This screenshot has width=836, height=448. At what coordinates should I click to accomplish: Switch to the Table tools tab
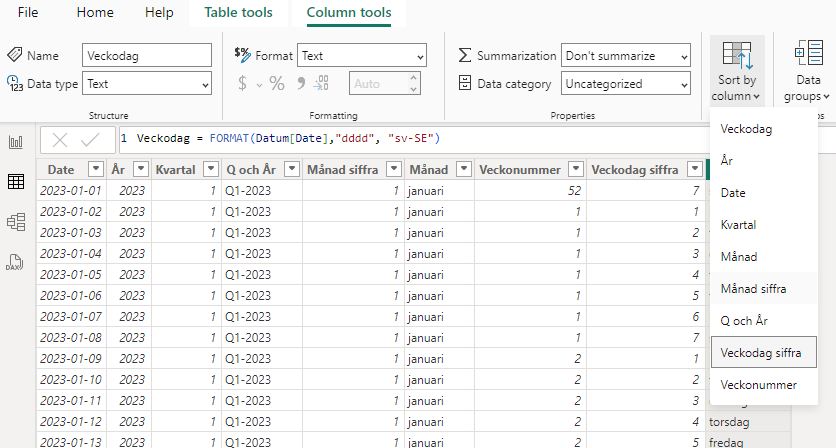click(238, 13)
